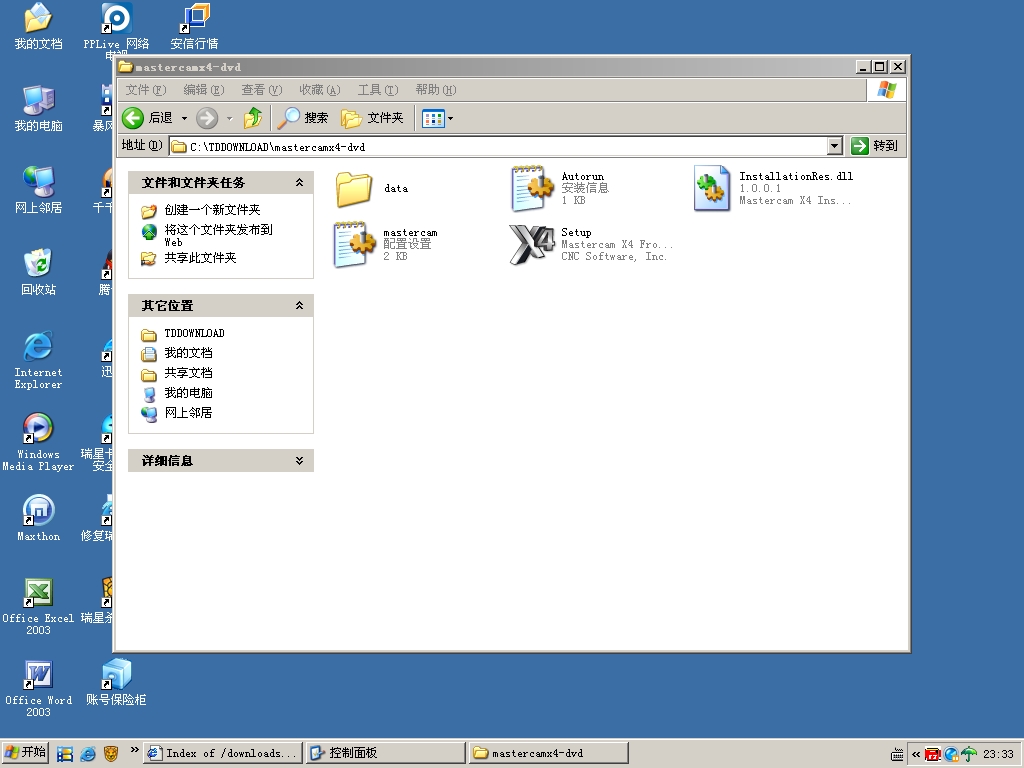
Task: Click the tiger-head quick launch icon
Action: tap(111, 754)
